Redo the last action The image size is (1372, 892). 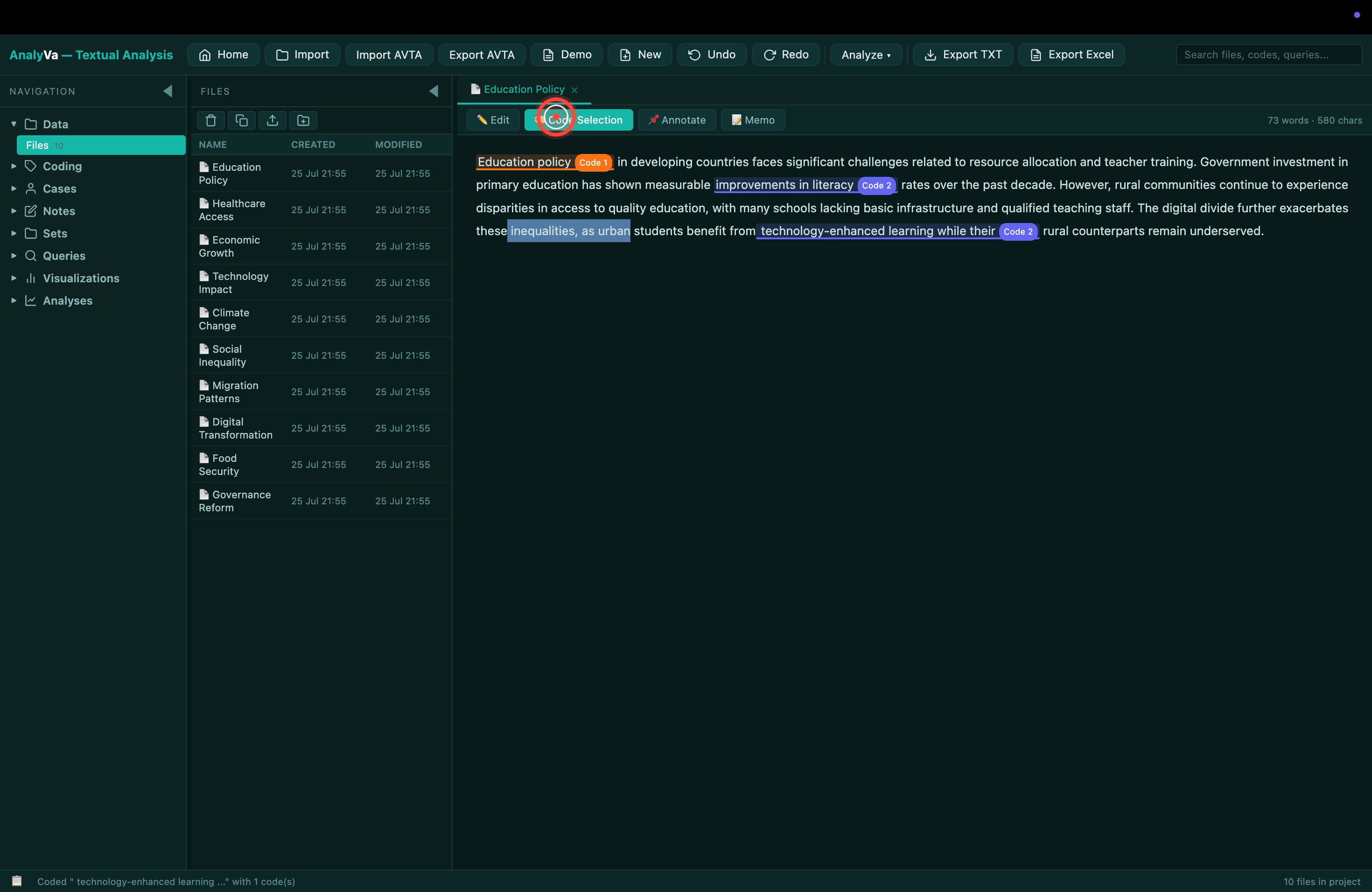point(786,55)
